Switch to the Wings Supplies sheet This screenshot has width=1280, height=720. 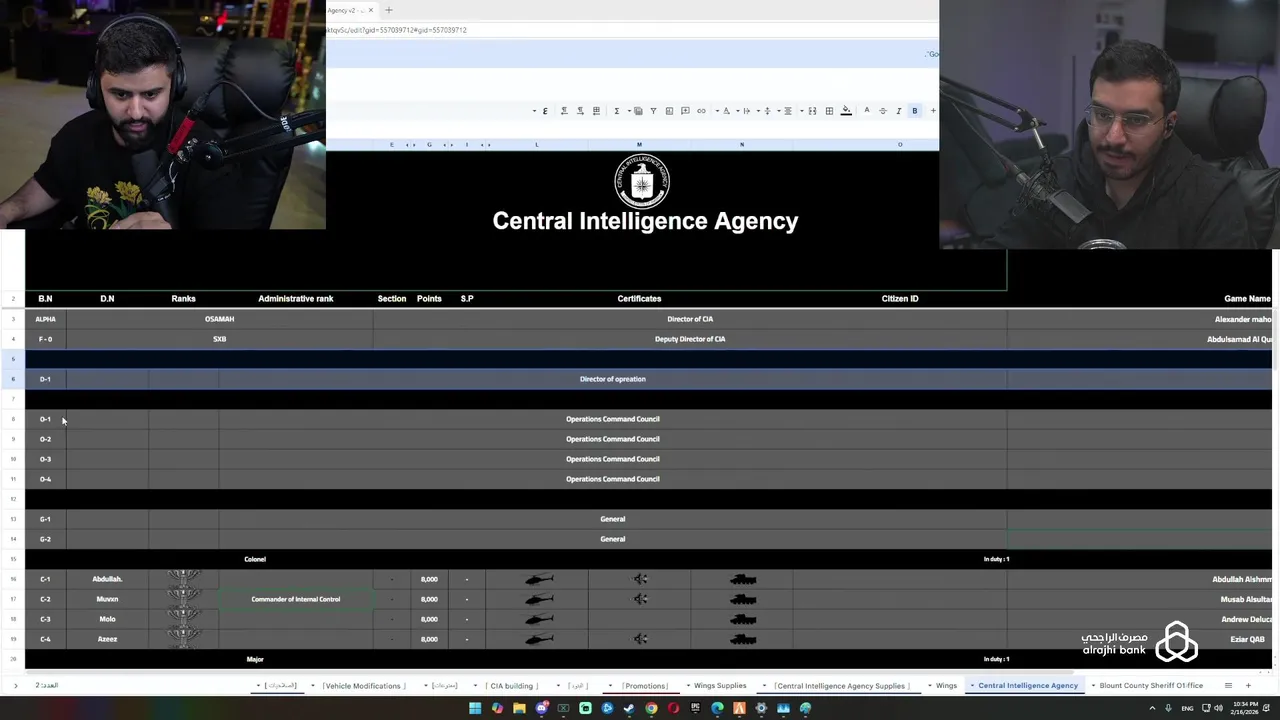pos(720,686)
